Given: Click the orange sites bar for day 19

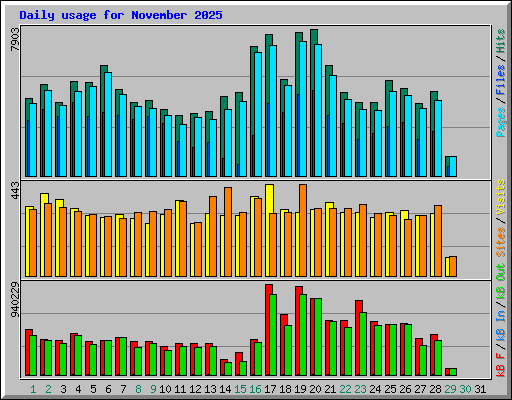Looking at the screenshot, I should pyautogui.click(x=303, y=230).
